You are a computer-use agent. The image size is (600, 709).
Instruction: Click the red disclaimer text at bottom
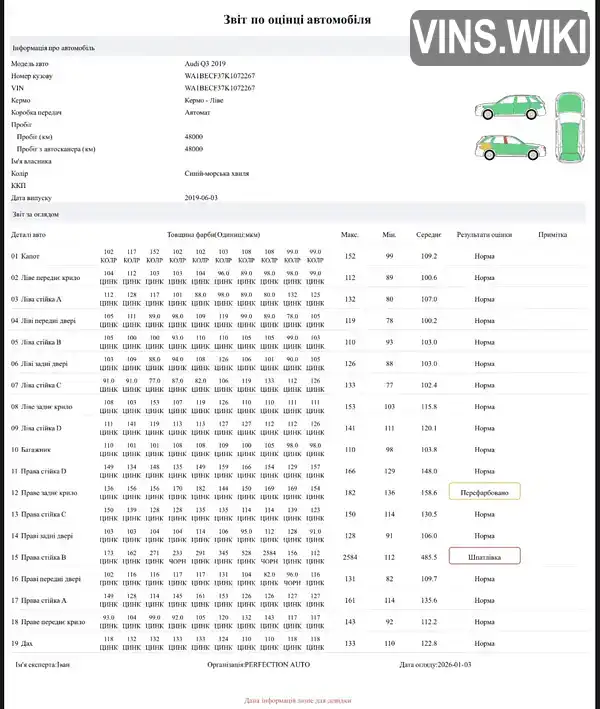pos(298,700)
